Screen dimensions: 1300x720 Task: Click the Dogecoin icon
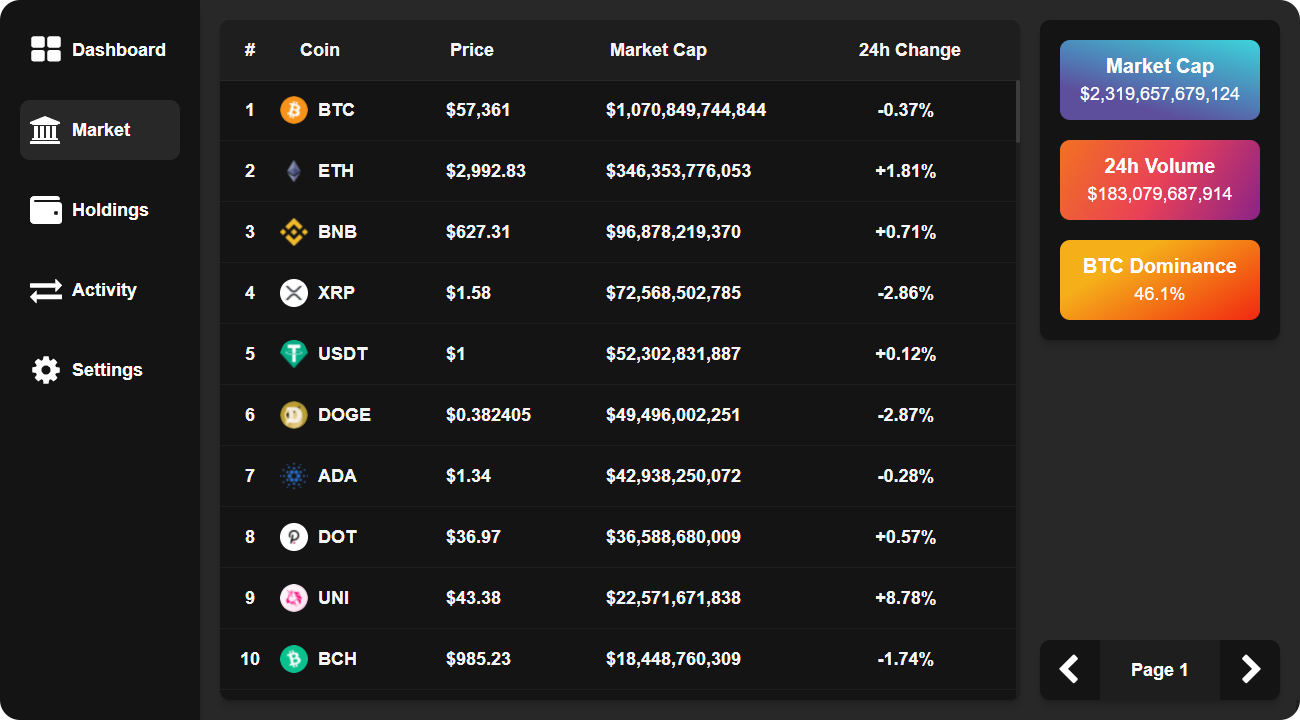click(294, 415)
